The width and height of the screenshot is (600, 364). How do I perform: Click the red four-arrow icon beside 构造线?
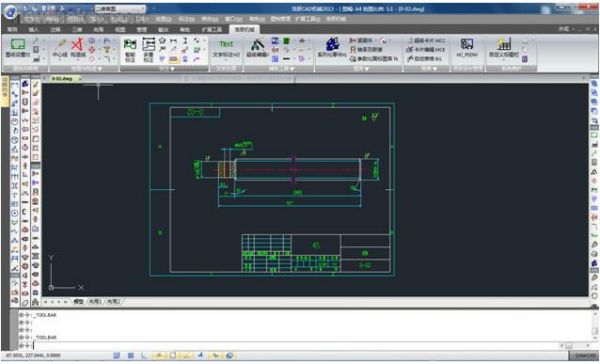point(92,49)
